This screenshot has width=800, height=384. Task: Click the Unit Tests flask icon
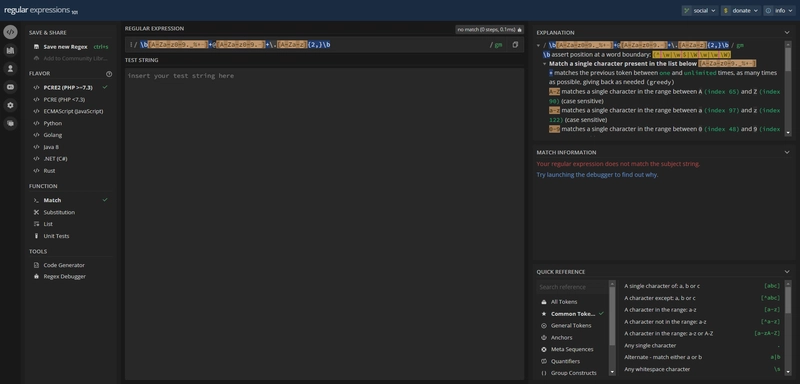(x=36, y=236)
